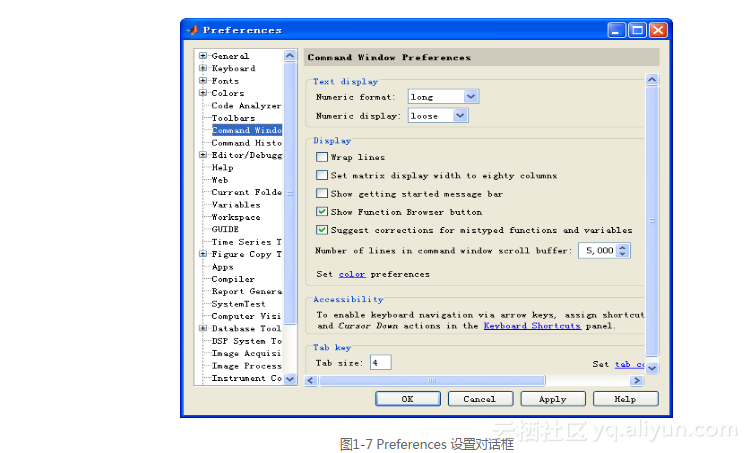
Task: Click the horizontal scrollbar left arrow
Action: coord(311,380)
